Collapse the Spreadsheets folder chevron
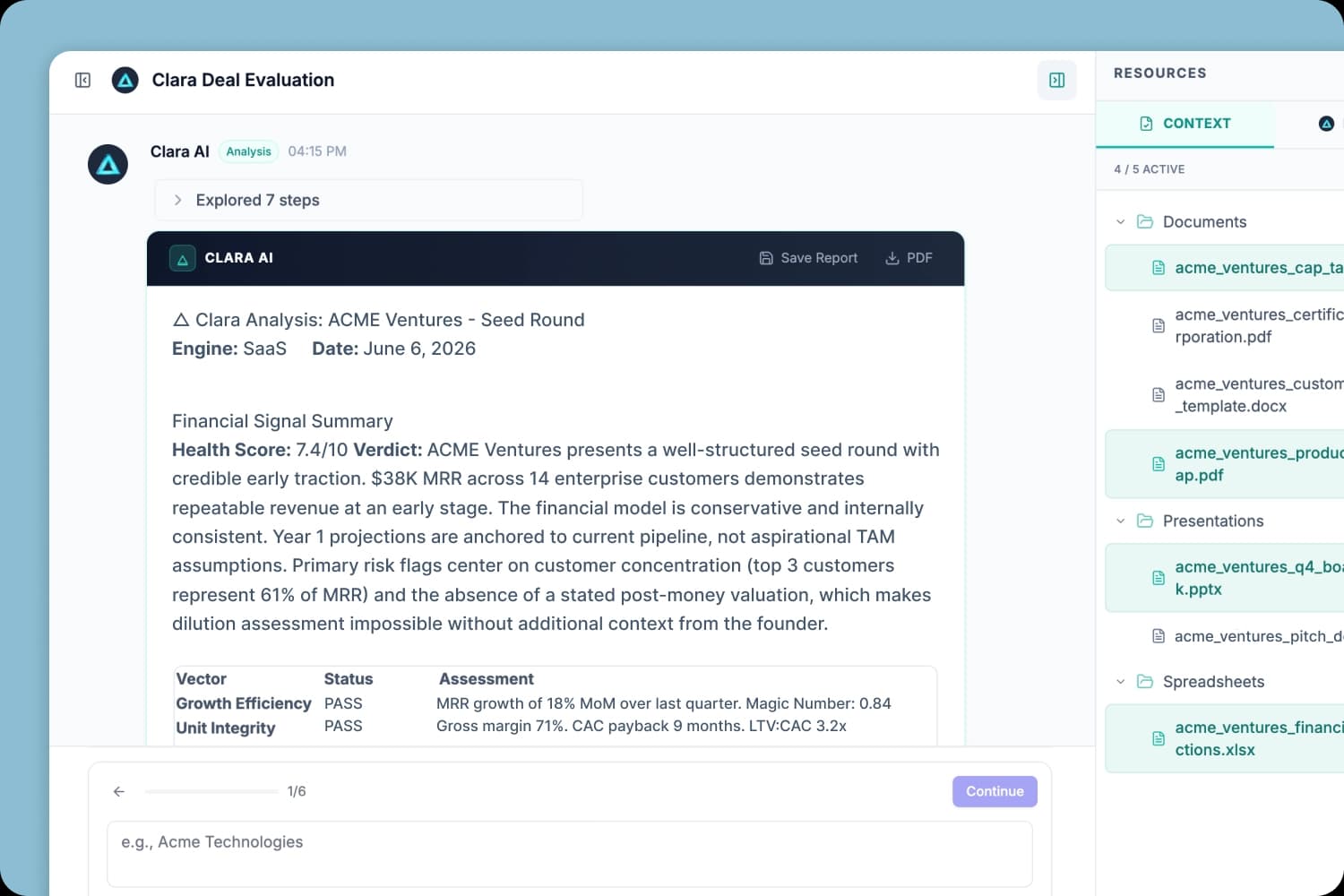The height and width of the screenshot is (896, 1344). point(1120,681)
